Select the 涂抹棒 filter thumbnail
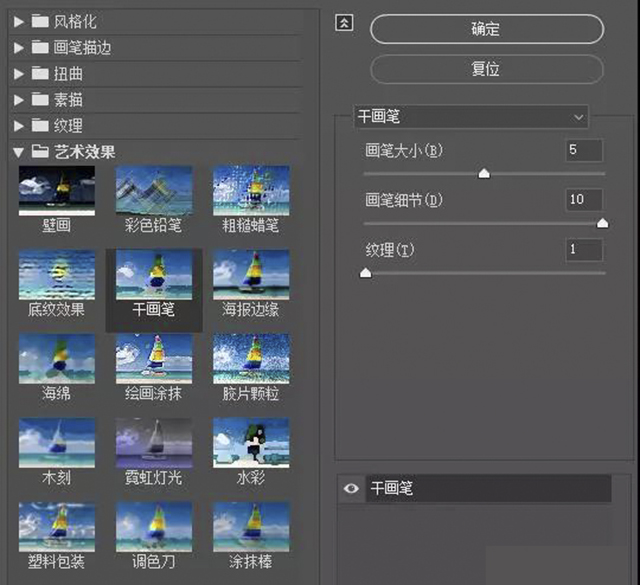Screen dimensions: 640x585 pyautogui.click(x=251, y=527)
